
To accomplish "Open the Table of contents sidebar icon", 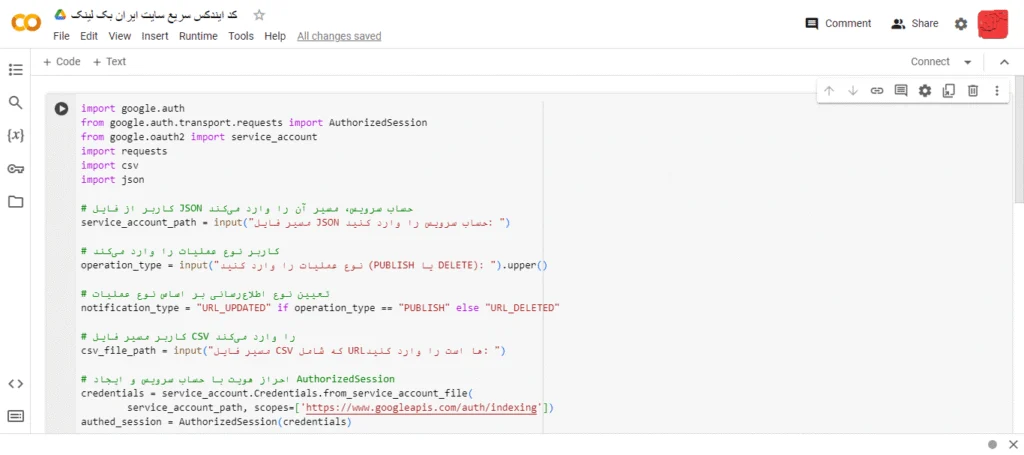I will pyautogui.click(x=16, y=70).
